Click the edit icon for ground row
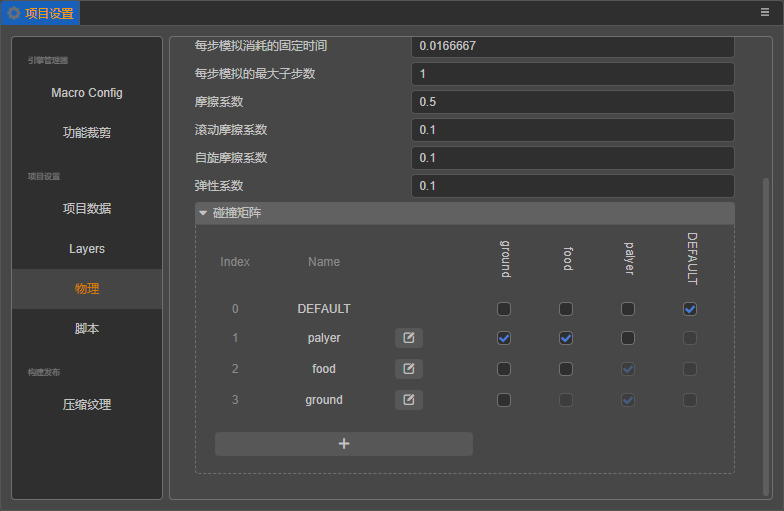Screen dimensions: 784x511 pyautogui.click(x=408, y=400)
